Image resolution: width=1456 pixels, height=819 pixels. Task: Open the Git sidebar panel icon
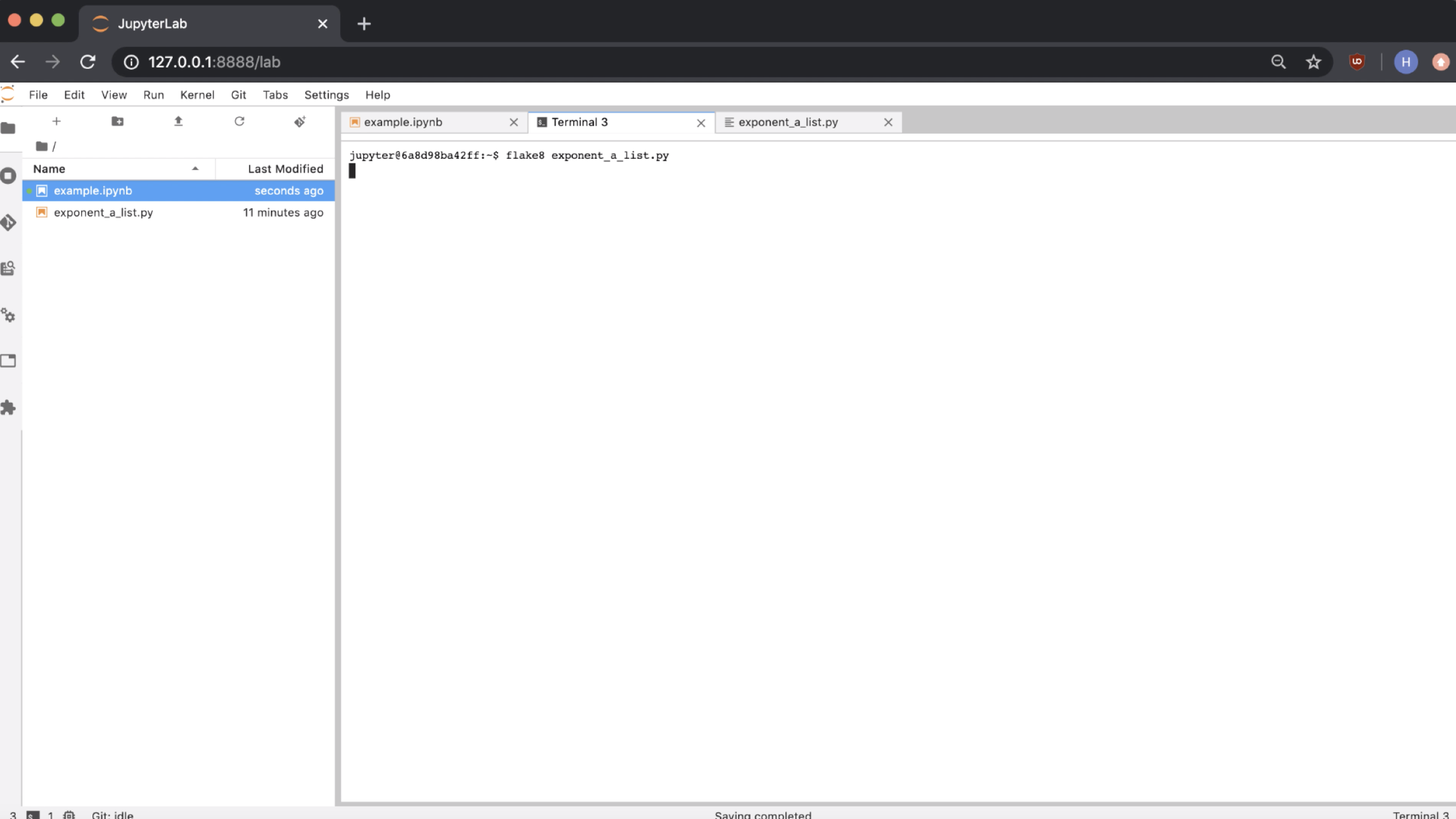[8, 222]
